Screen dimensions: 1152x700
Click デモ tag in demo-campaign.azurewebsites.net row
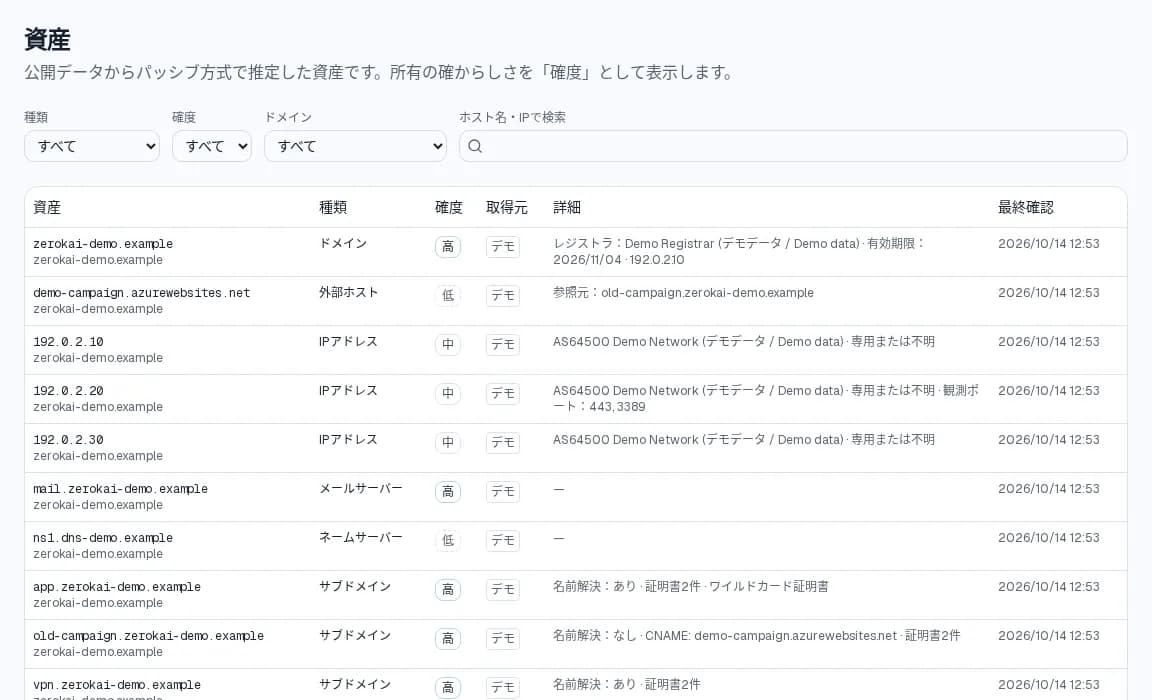tap(503, 296)
